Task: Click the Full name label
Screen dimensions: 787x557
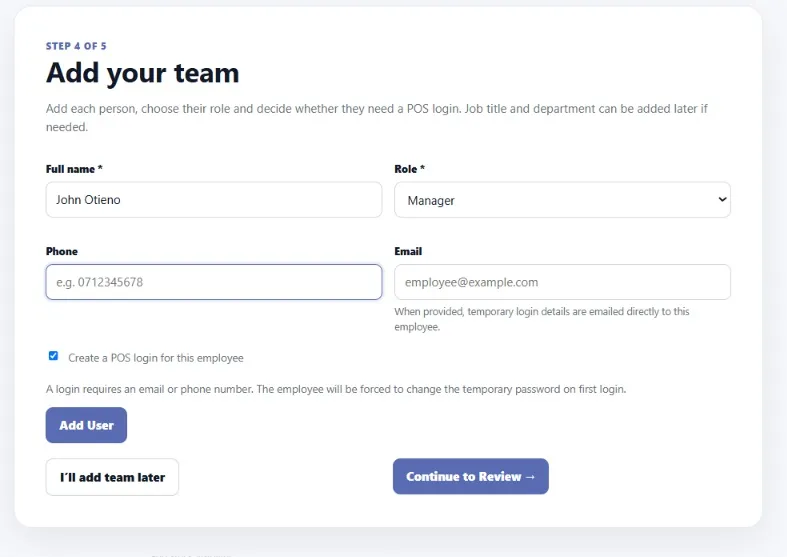Action: (74, 169)
